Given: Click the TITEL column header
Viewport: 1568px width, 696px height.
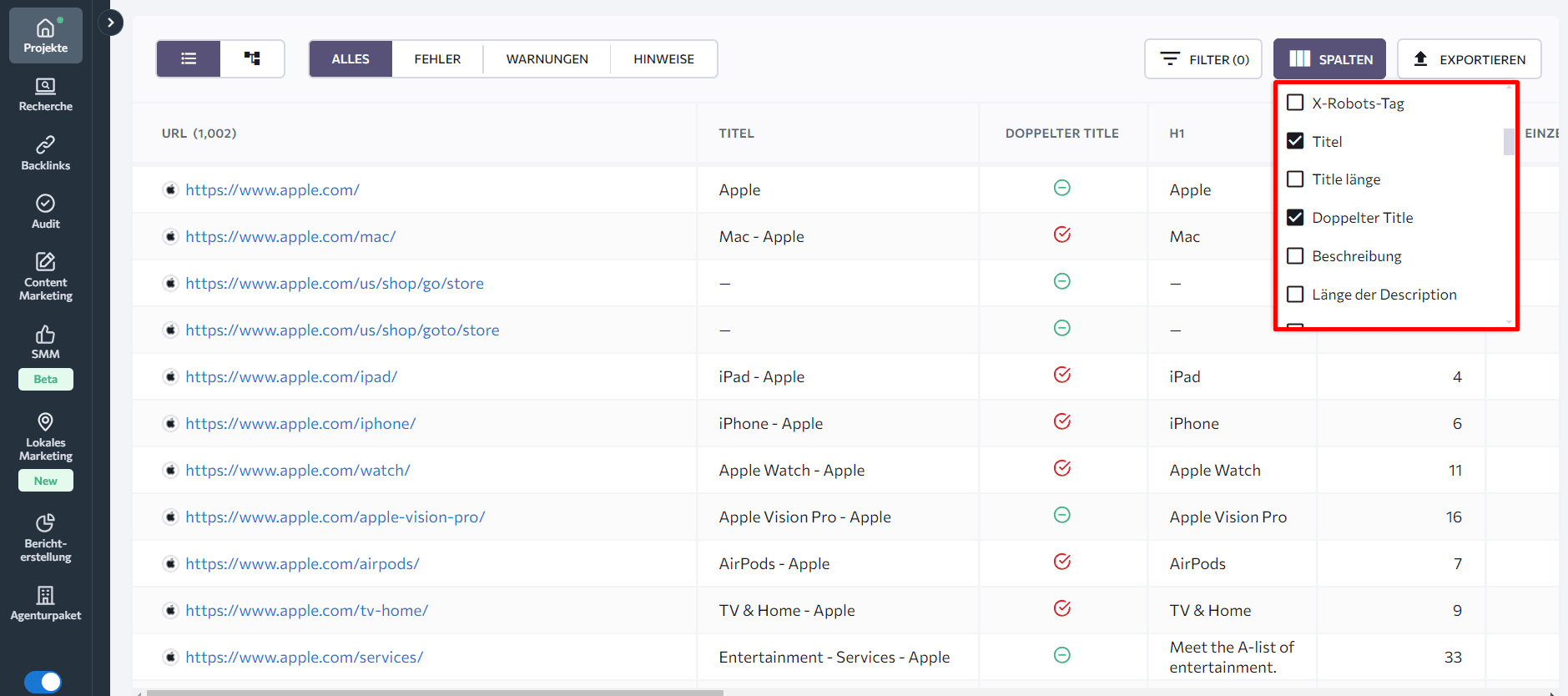Looking at the screenshot, I should click(x=736, y=134).
